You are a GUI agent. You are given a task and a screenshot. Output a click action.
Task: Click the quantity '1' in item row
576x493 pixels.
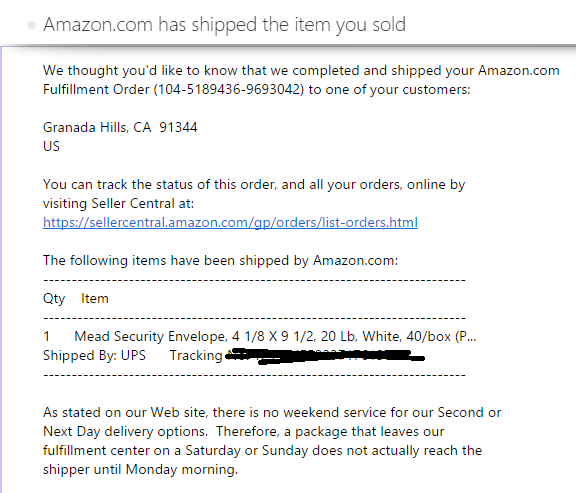click(x=46, y=337)
